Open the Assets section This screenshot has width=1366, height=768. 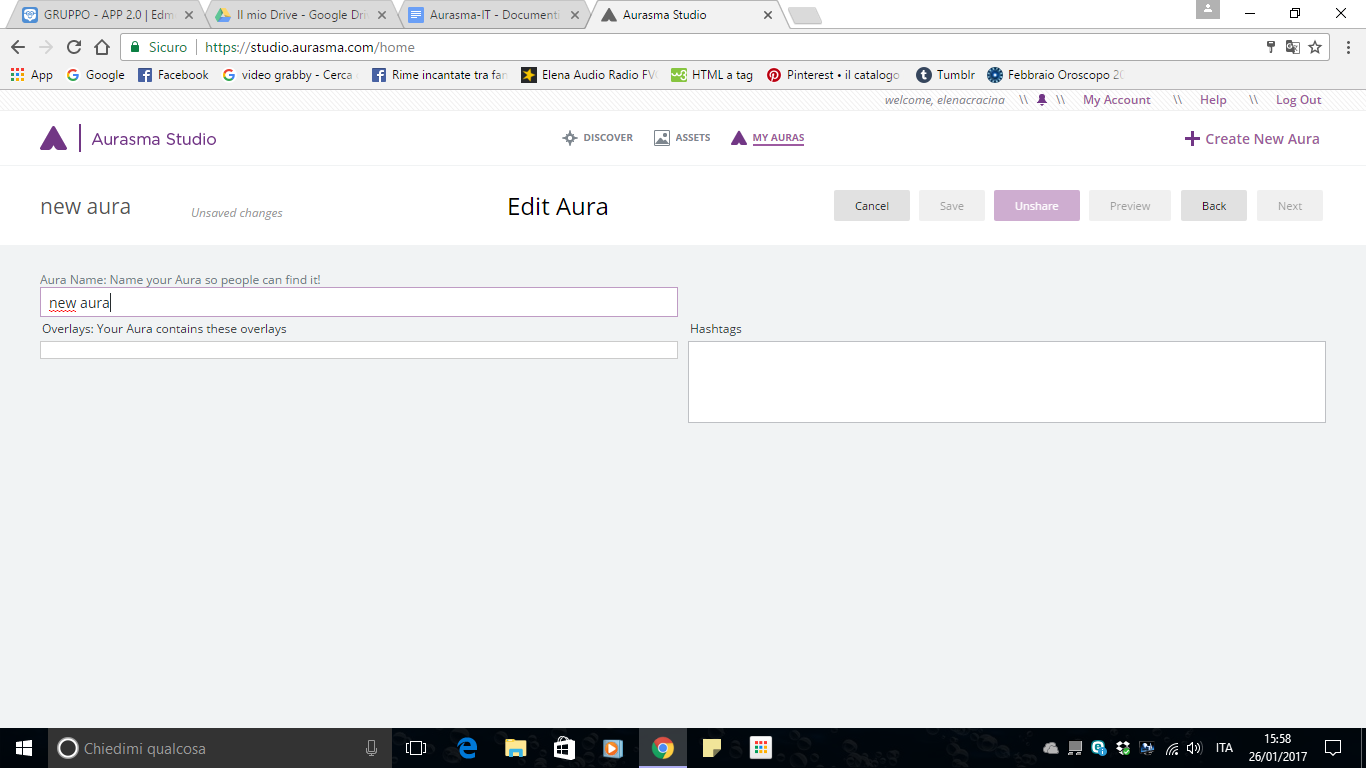(x=682, y=138)
